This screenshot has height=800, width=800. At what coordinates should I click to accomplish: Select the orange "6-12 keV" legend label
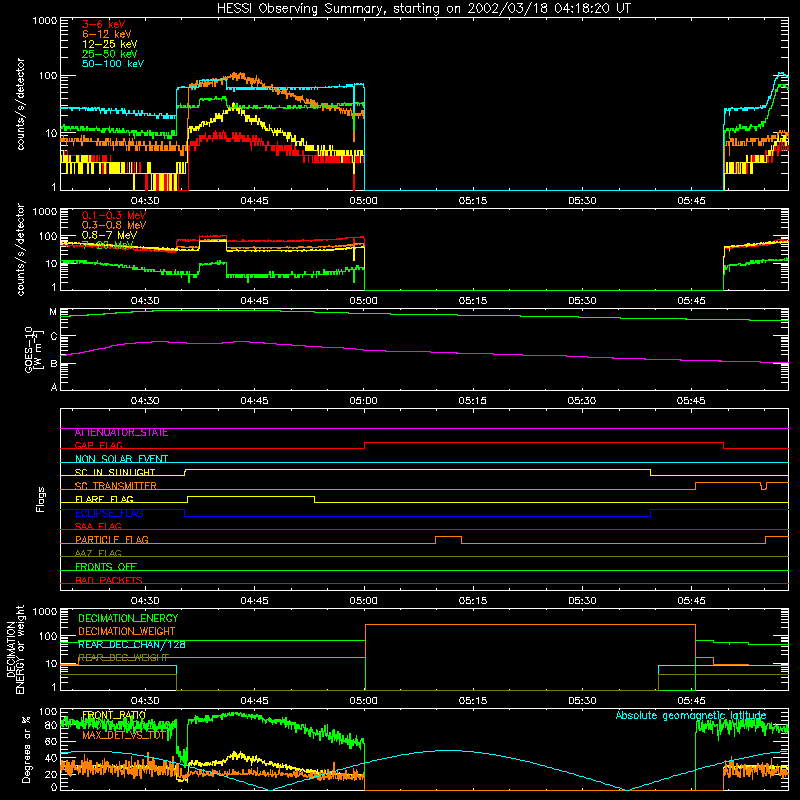107,34
